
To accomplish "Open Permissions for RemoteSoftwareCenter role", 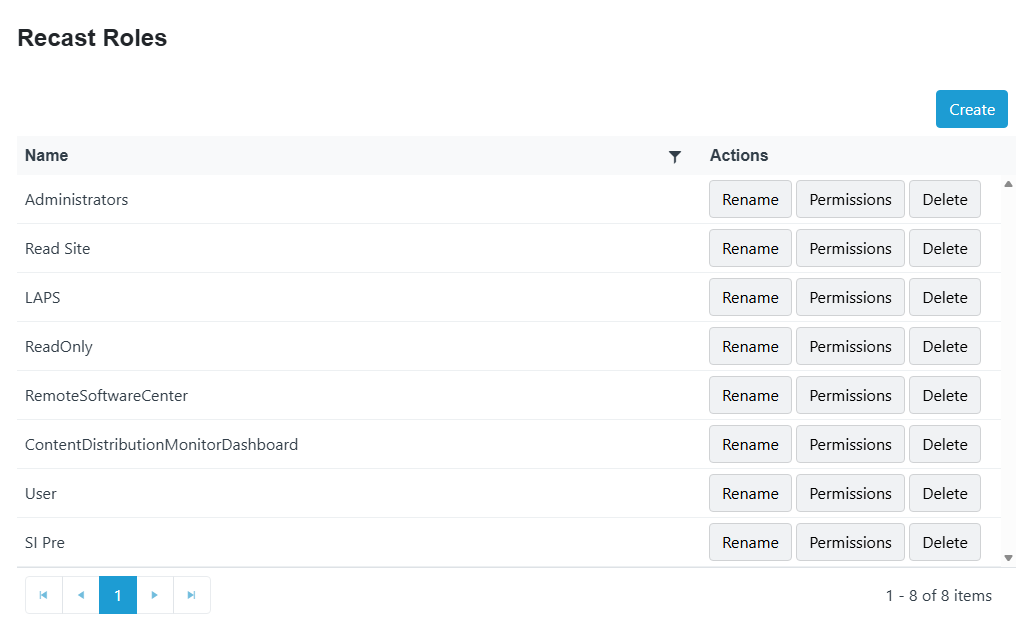I will tap(850, 395).
